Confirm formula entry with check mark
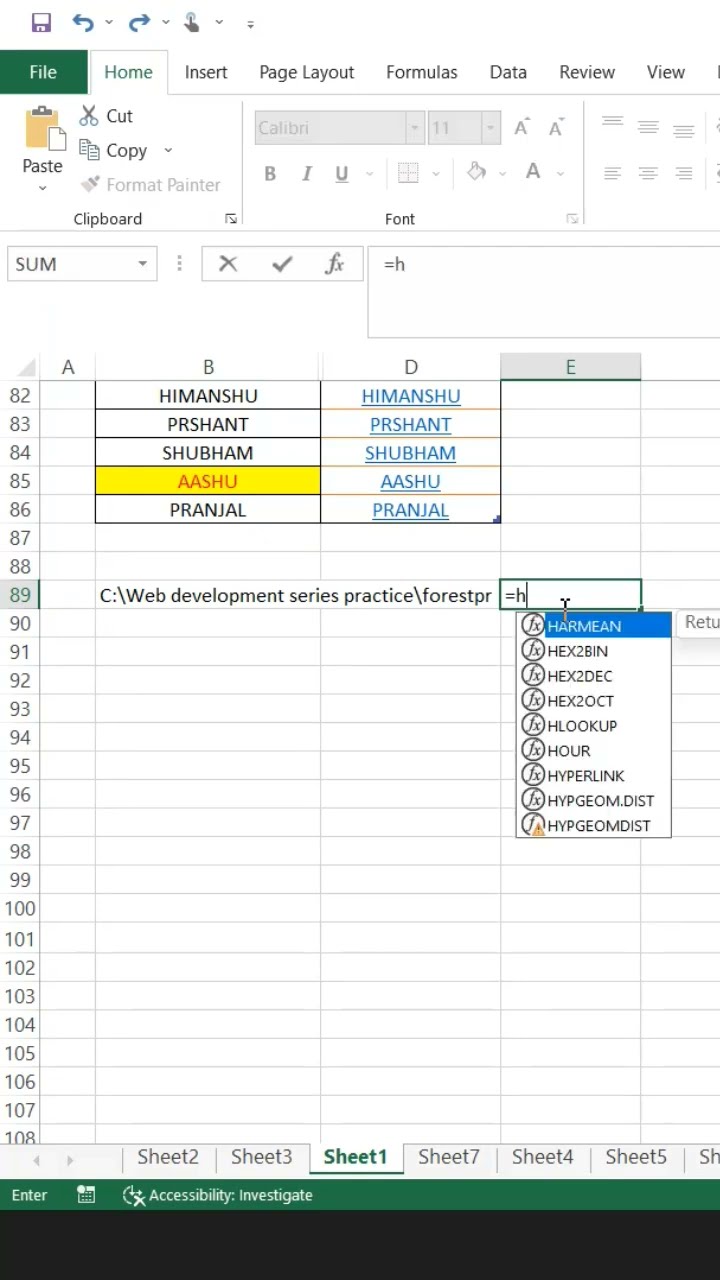This screenshot has width=720, height=1280. tap(282, 264)
